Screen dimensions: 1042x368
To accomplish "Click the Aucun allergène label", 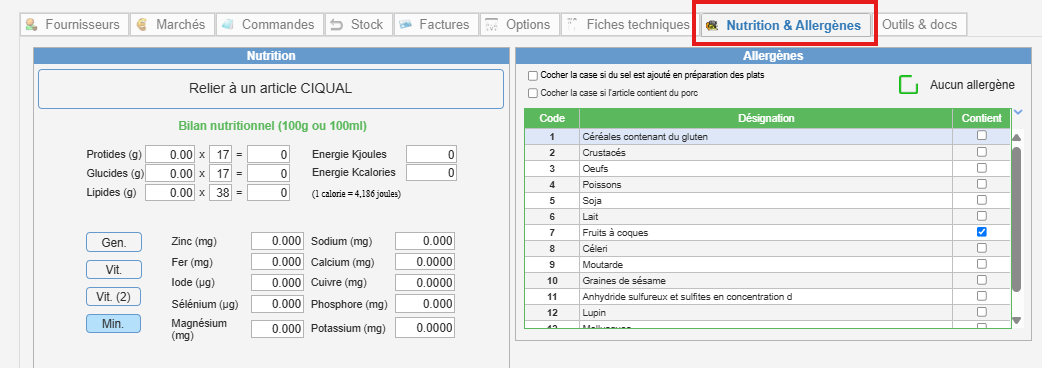I will pos(972,85).
